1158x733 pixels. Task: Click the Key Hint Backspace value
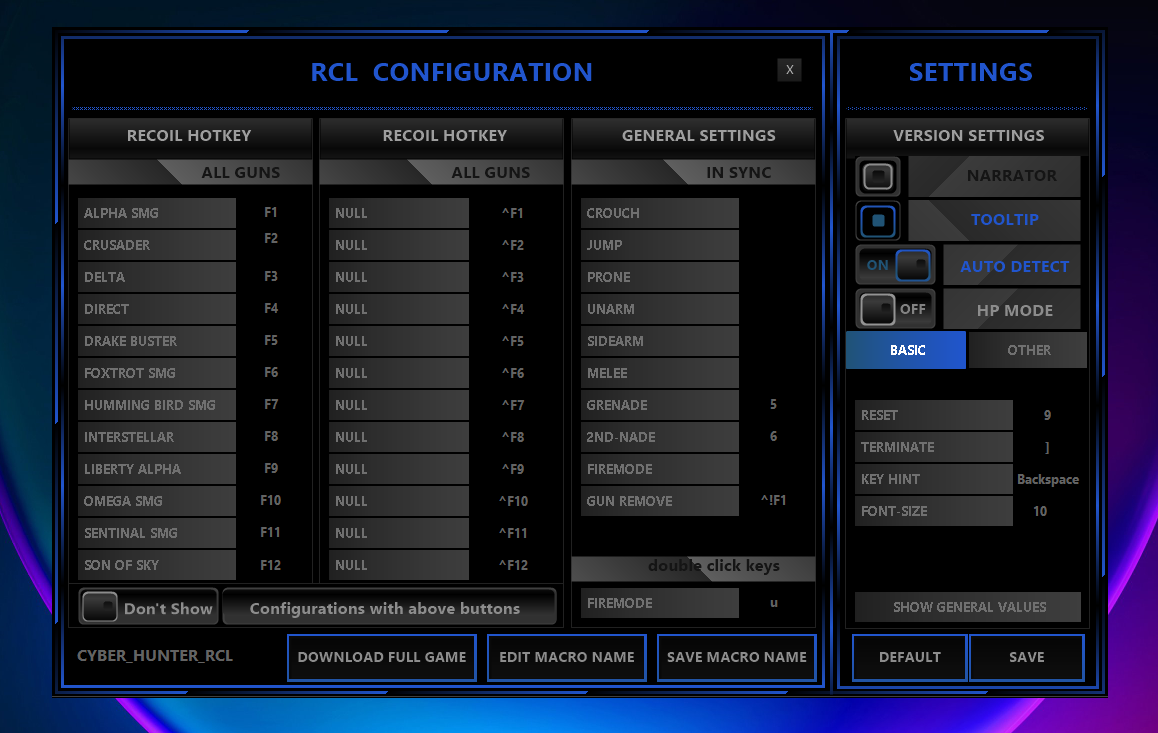point(1047,479)
